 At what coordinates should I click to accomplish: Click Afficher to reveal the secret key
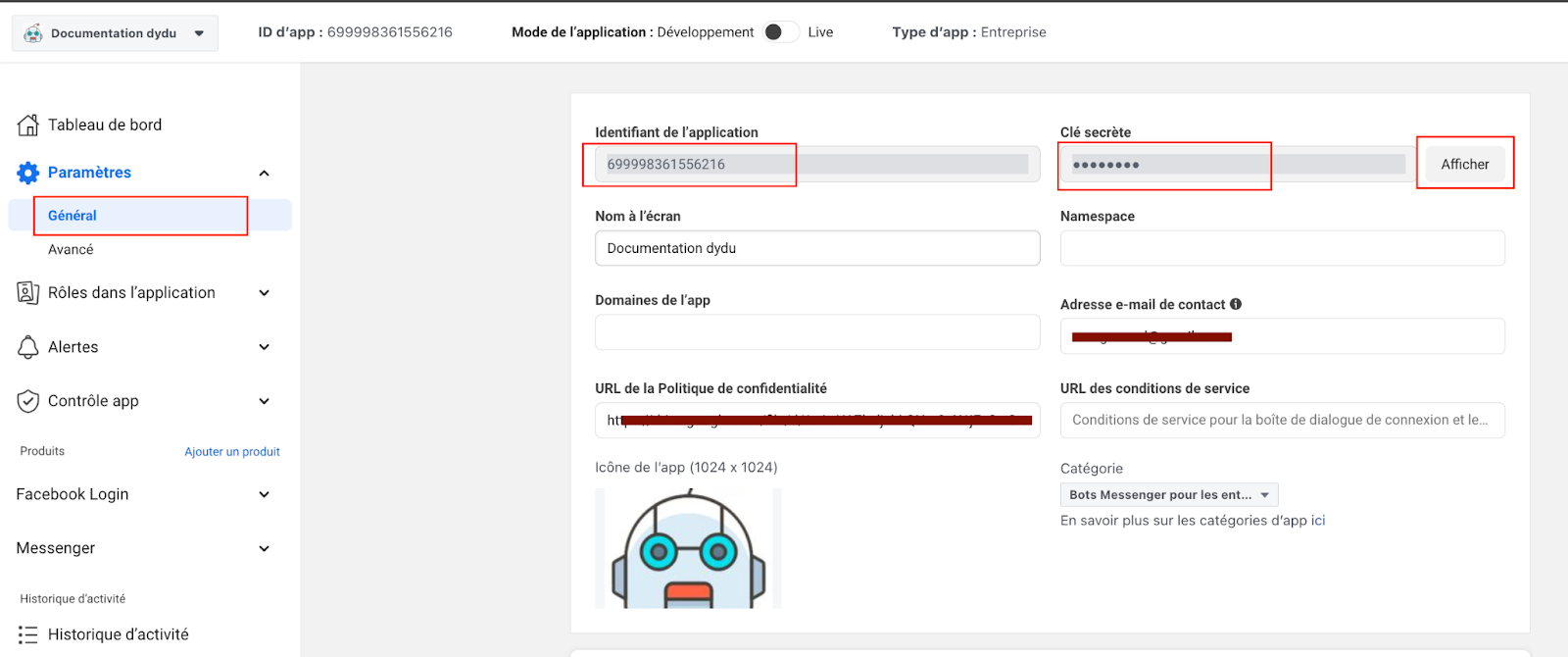point(1464,164)
